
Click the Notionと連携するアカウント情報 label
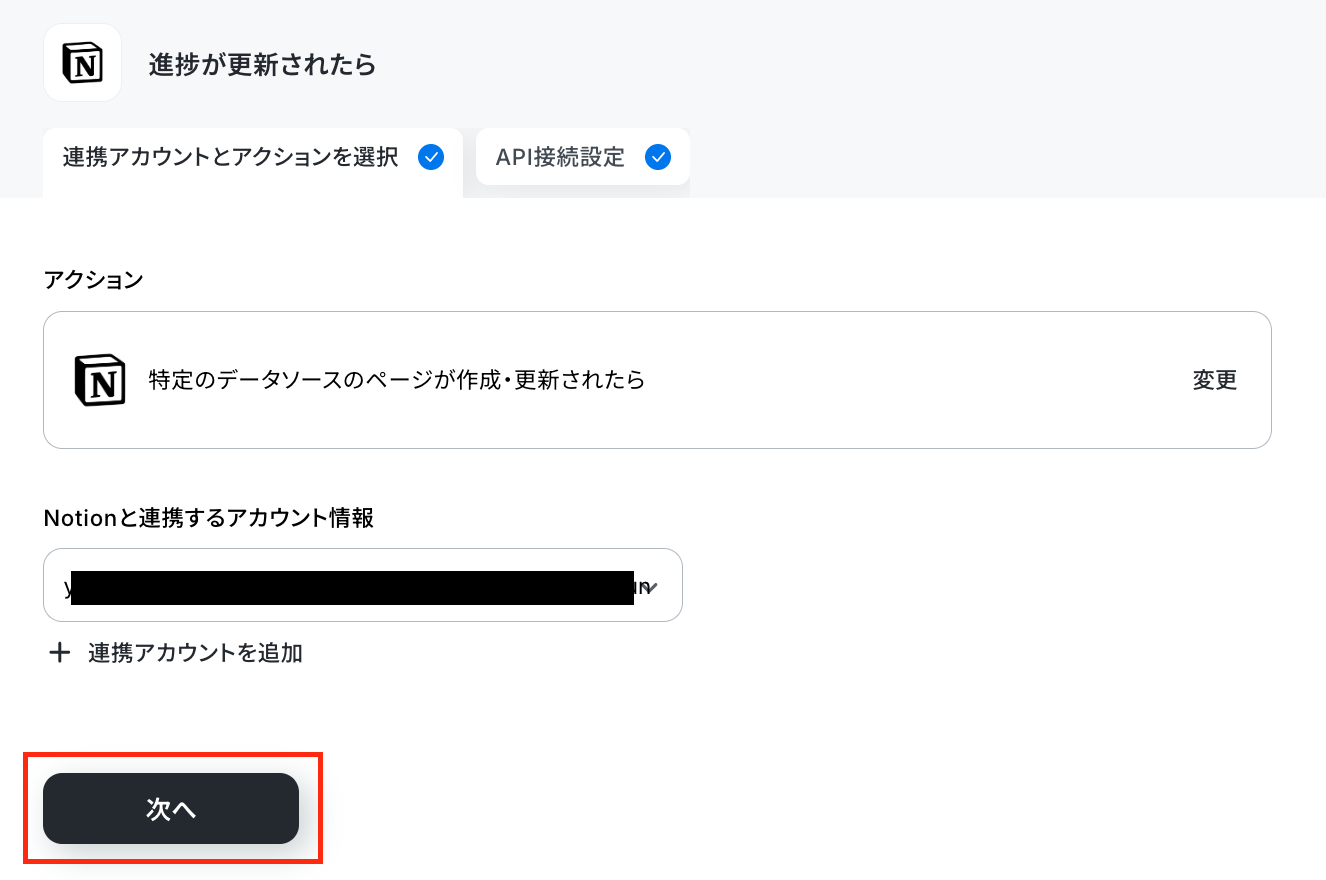pos(209,518)
